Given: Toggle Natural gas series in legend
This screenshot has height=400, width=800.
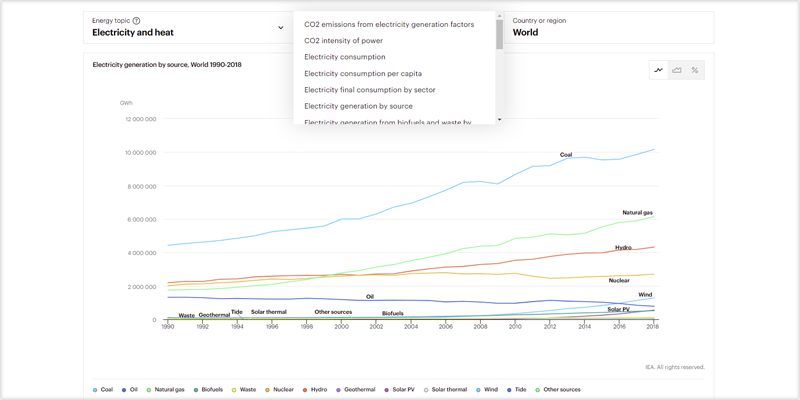Looking at the screenshot, I should [x=166, y=389].
